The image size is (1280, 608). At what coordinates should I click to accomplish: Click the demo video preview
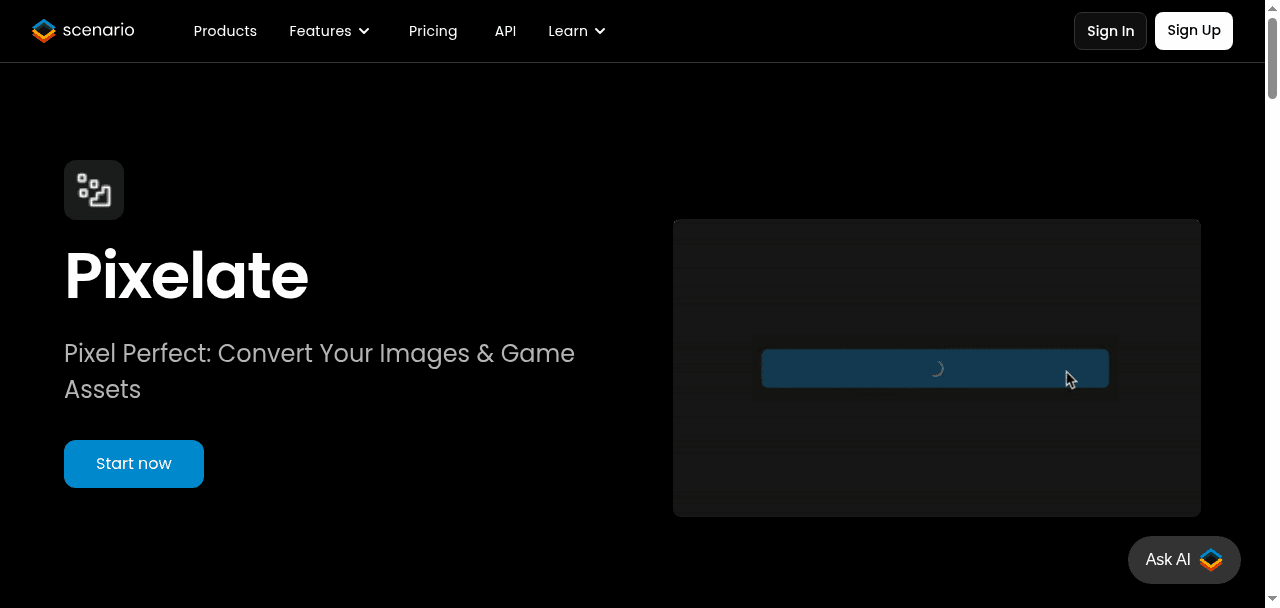[x=937, y=368]
